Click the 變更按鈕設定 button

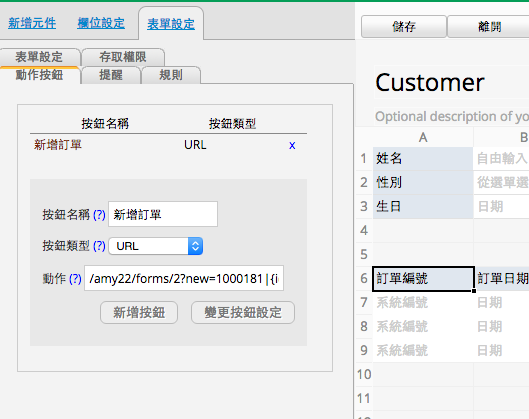(243, 312)
